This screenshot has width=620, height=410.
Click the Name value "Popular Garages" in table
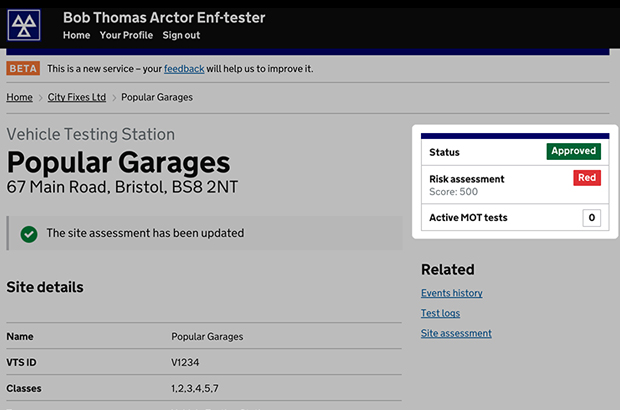tap(207, 336)
